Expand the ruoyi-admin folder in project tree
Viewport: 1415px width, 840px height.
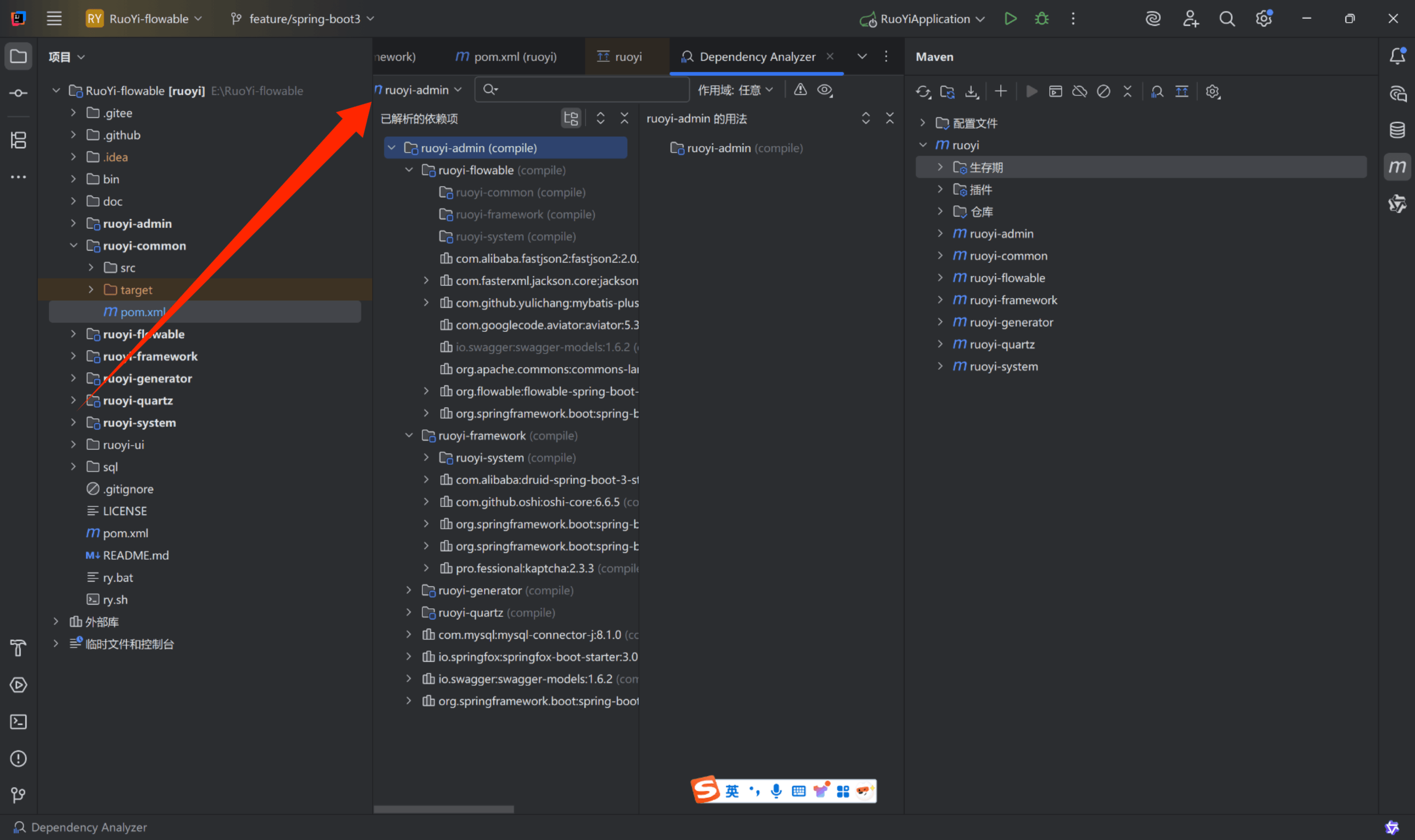pos(73,223)
